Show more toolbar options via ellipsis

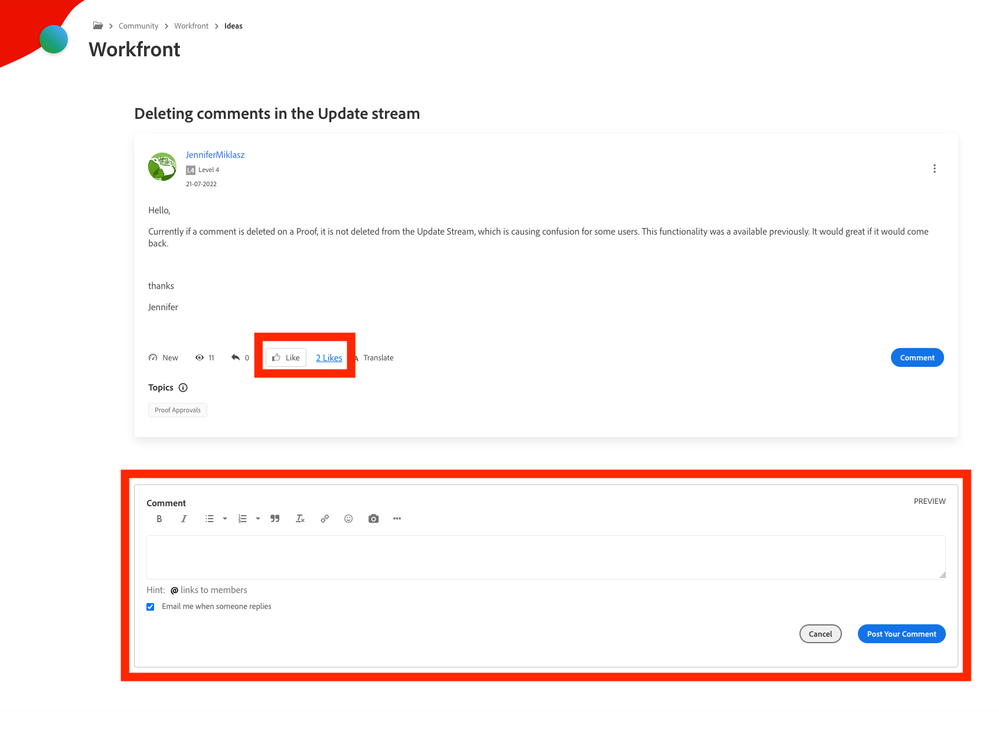pyautogui.click(x=397, y=519)
